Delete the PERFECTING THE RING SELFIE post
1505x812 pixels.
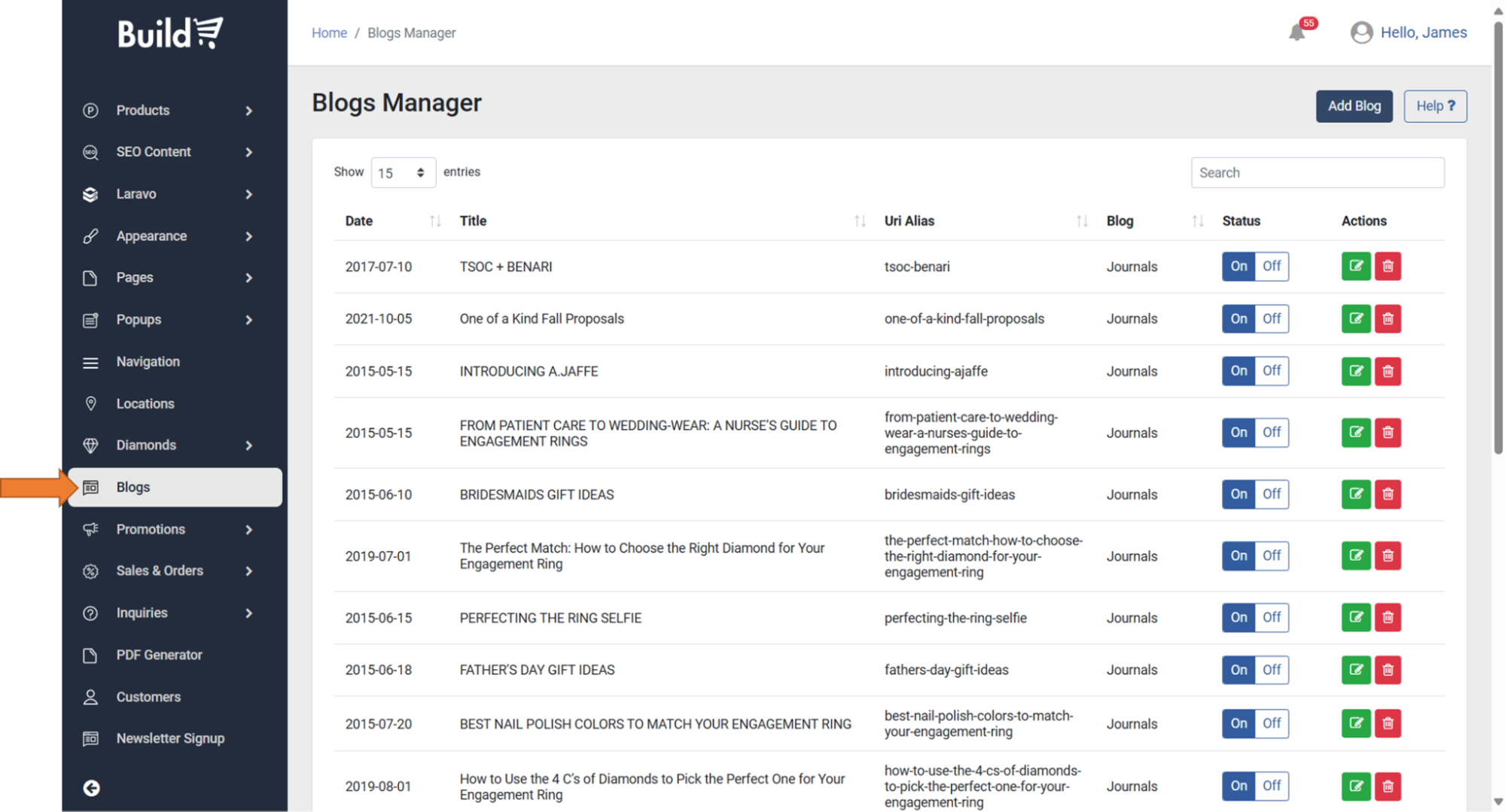(x=1388, y=618)
